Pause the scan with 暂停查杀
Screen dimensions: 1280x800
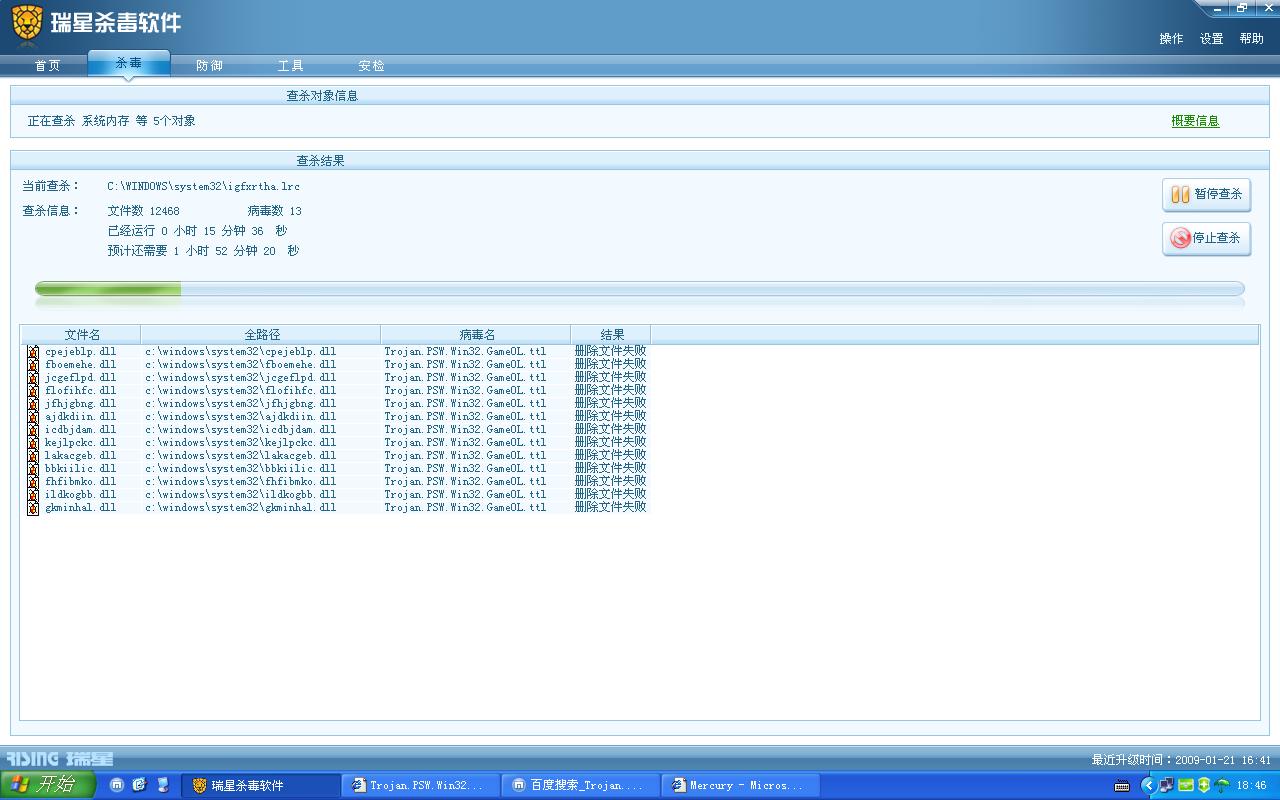[1206, 194]
